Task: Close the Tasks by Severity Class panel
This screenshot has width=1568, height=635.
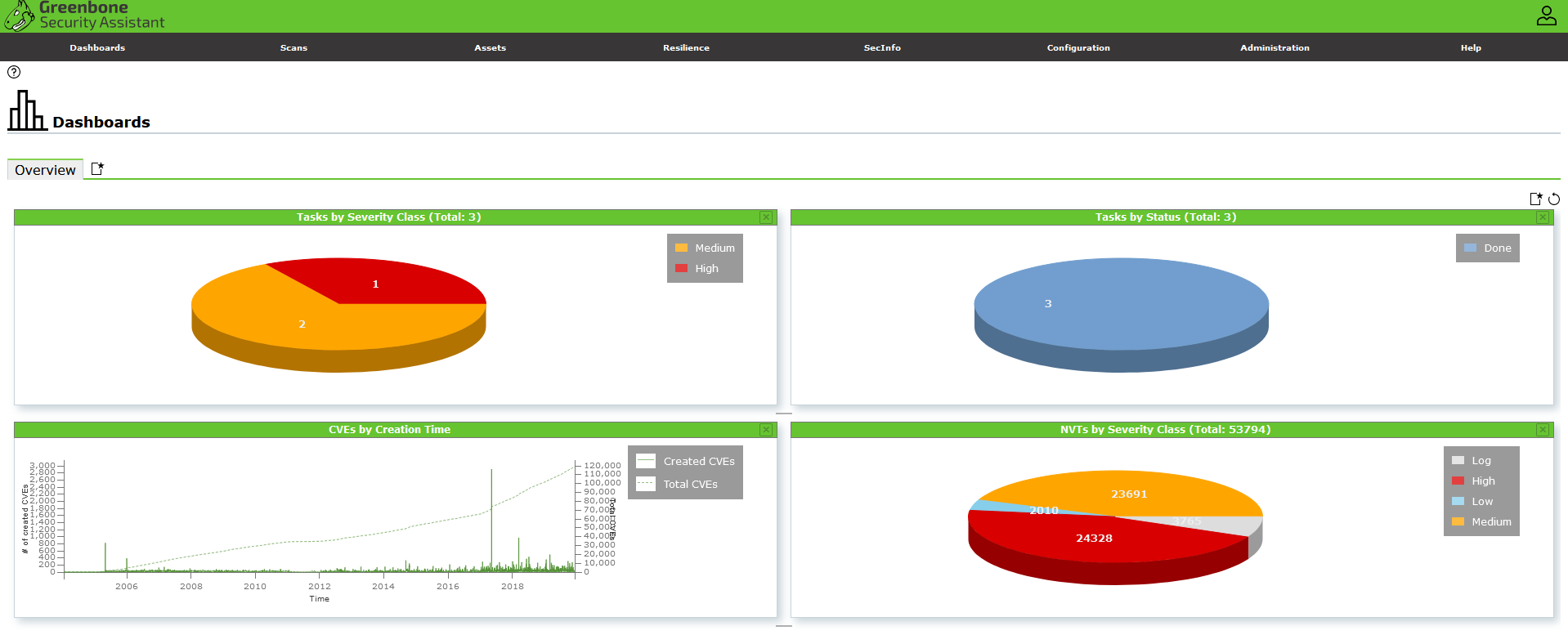Action: (x=766, y=217)
